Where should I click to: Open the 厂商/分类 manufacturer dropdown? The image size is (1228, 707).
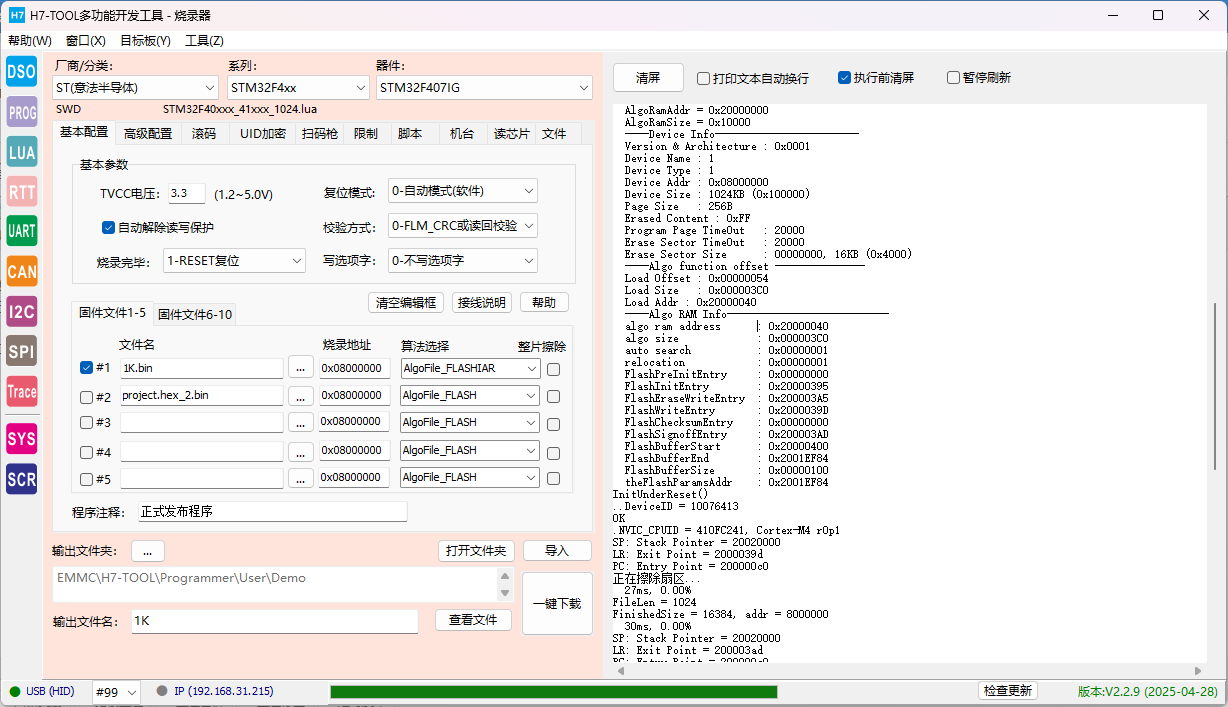[135, 88]
